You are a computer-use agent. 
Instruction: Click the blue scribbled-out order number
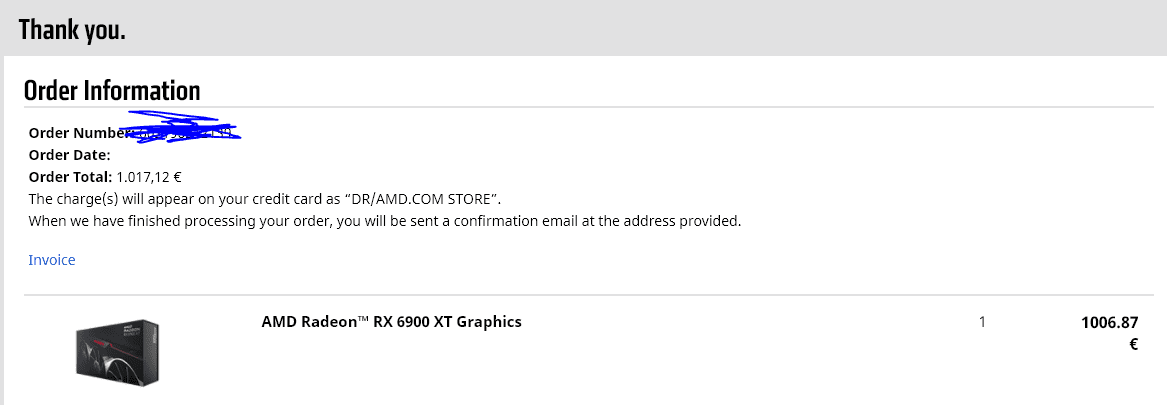tap(185, 127)
